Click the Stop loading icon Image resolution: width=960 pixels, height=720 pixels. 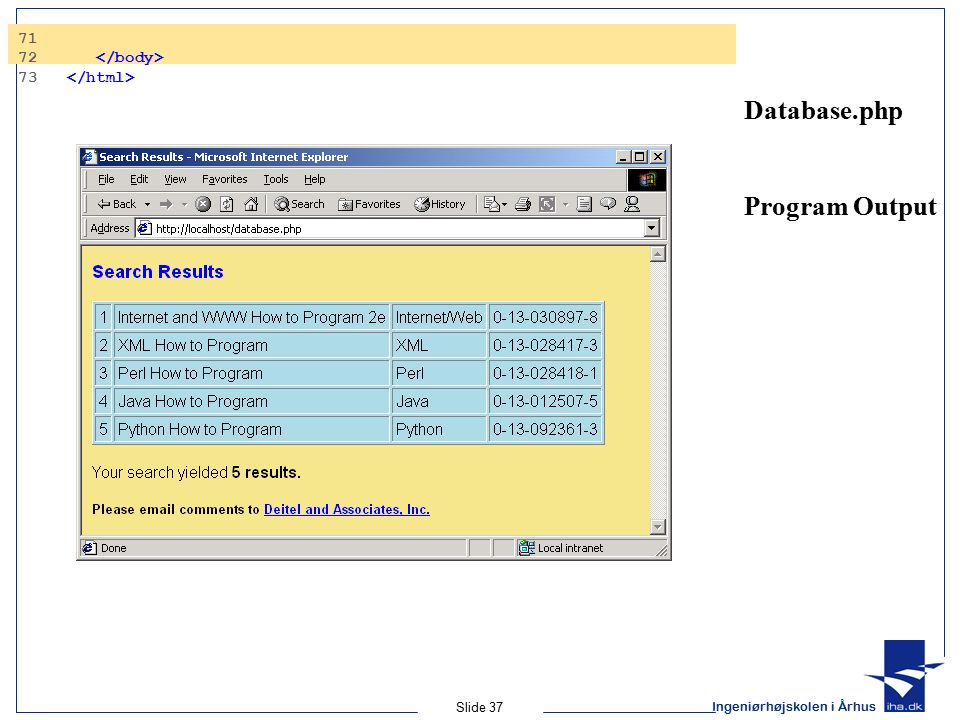click(203, 204)
